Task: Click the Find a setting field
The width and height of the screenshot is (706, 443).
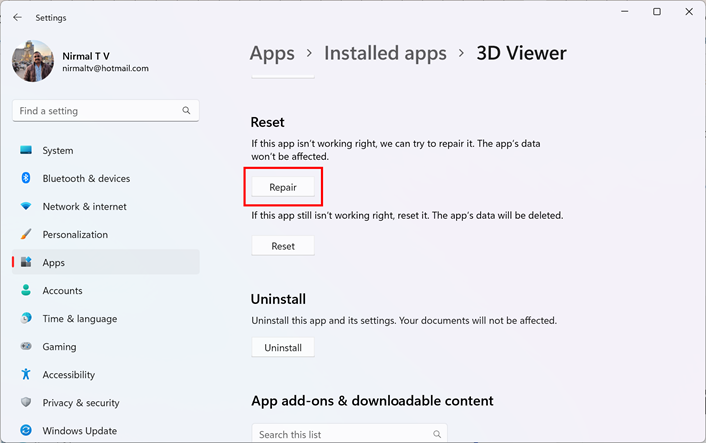Action: click(106, 111)
